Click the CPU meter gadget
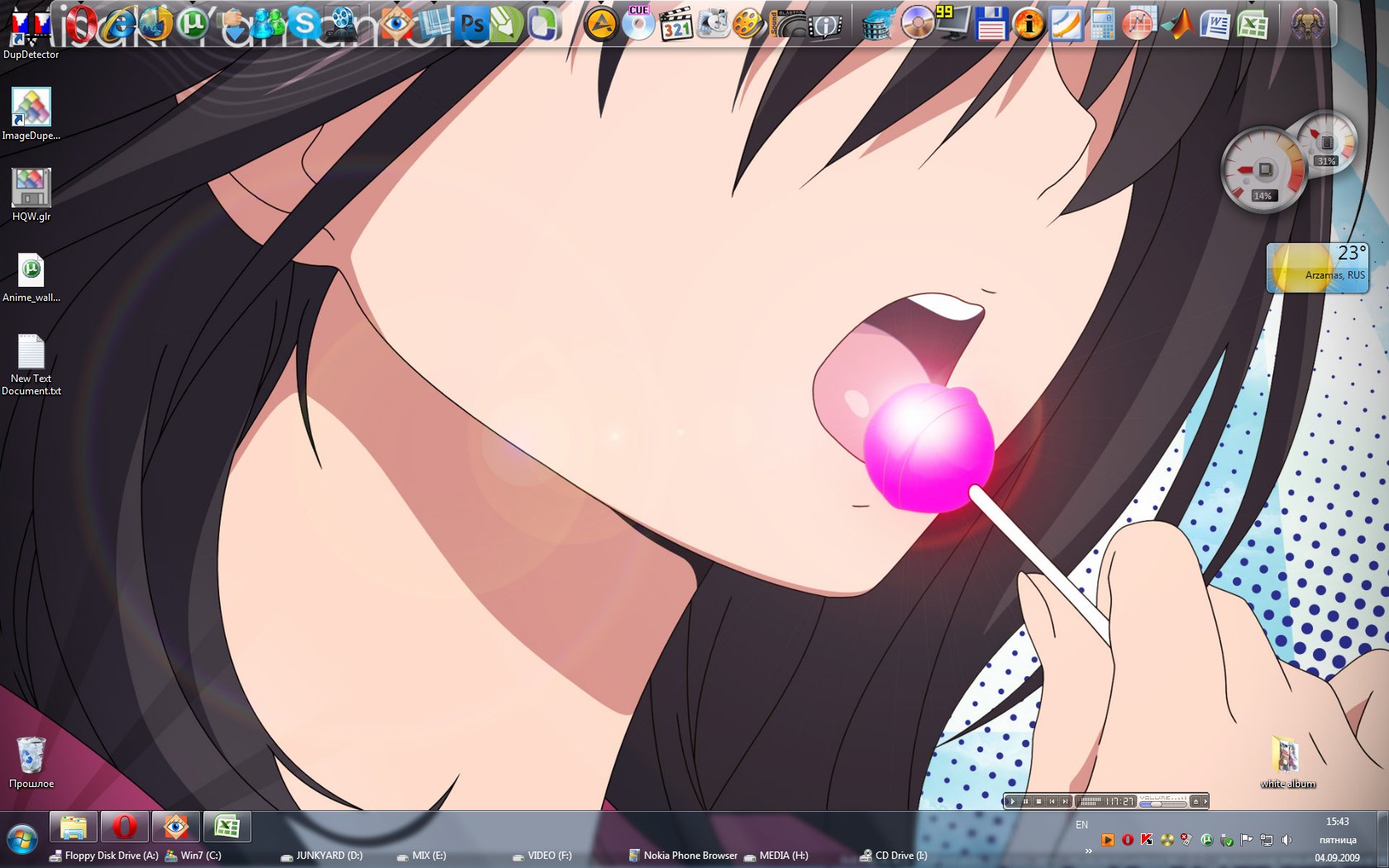The height and width of the screenshot is (868, 1389). click(x=1263, y=170)
